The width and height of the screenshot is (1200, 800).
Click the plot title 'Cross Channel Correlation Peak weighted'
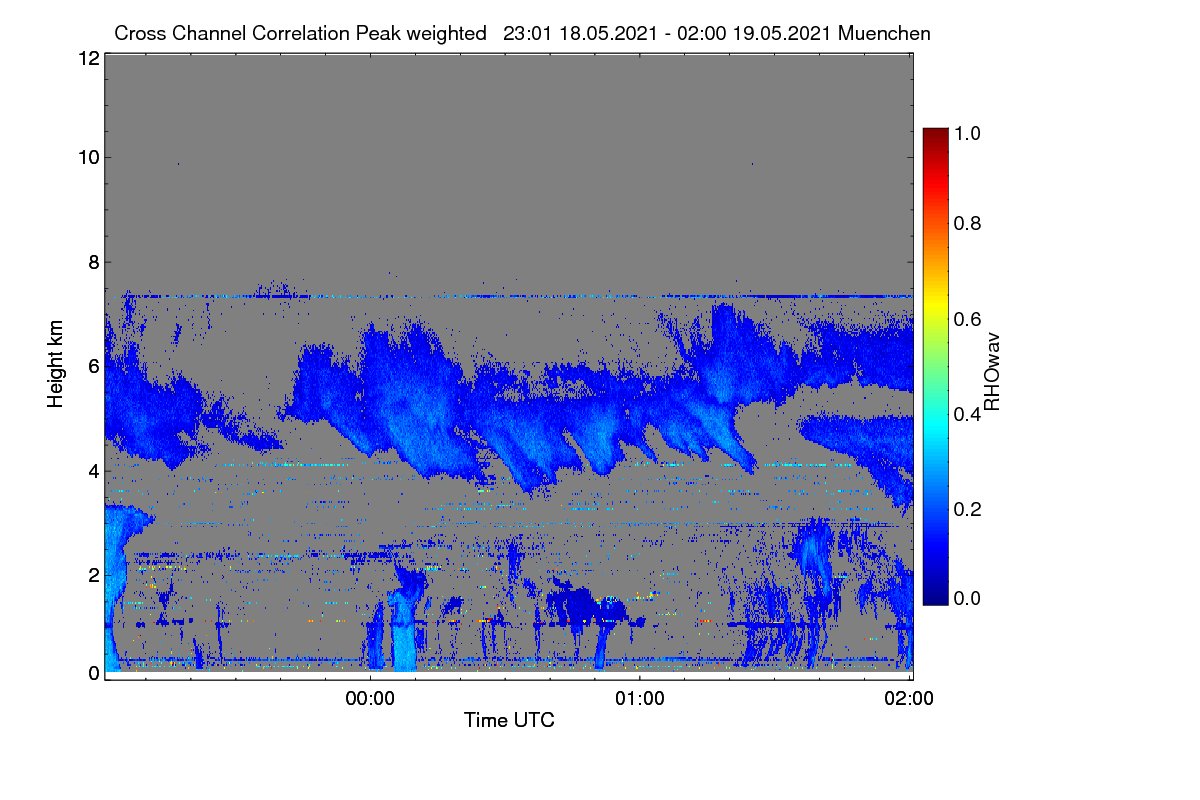[x=300, y=33]
